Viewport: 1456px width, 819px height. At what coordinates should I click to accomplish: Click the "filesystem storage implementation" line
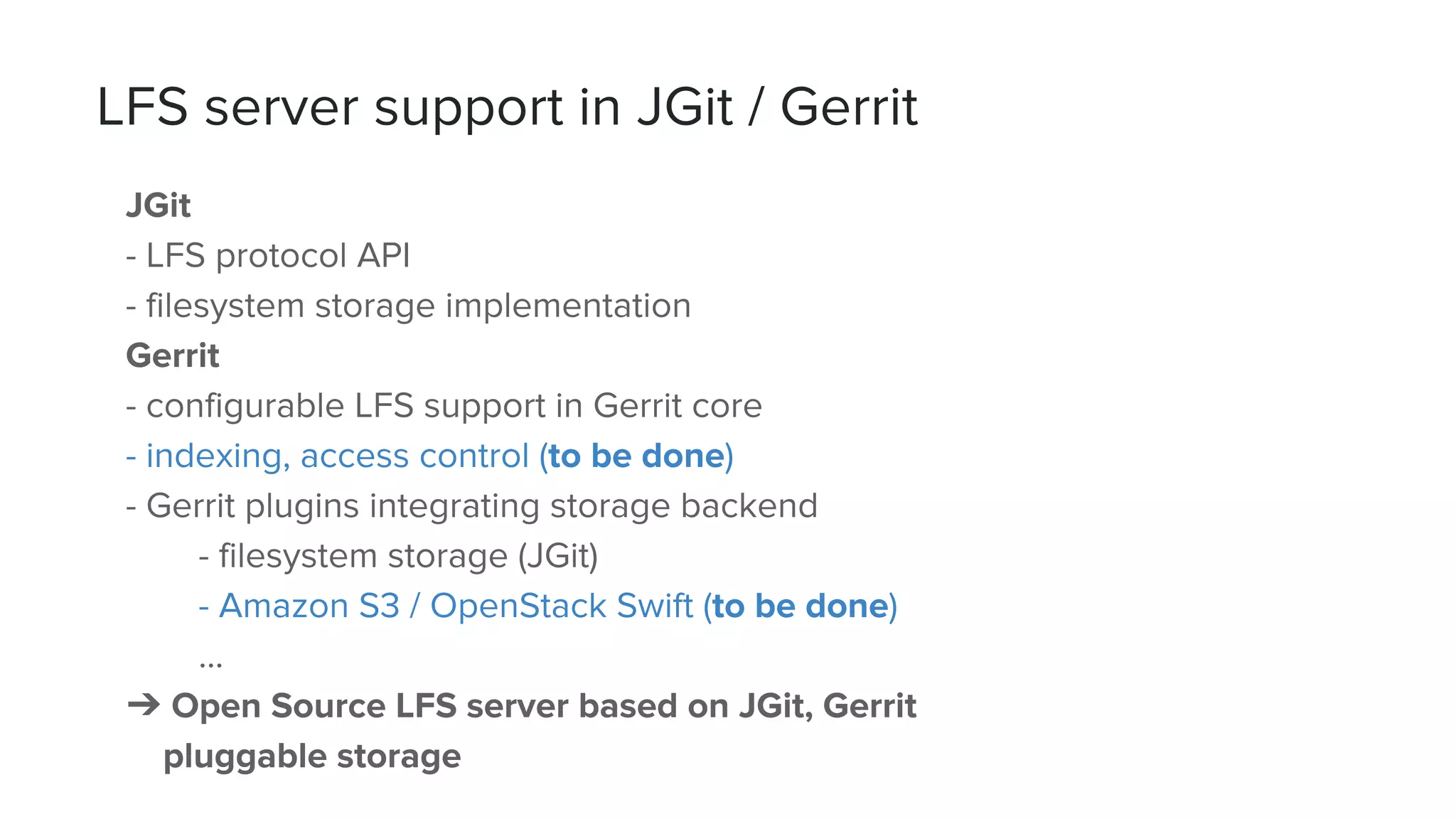pyautogui.click(x=418, y=306)
